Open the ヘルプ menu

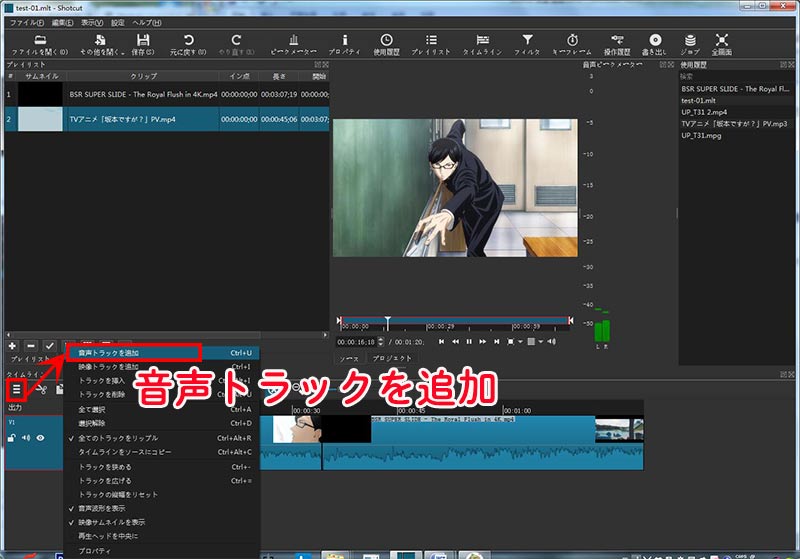(147, 22)
